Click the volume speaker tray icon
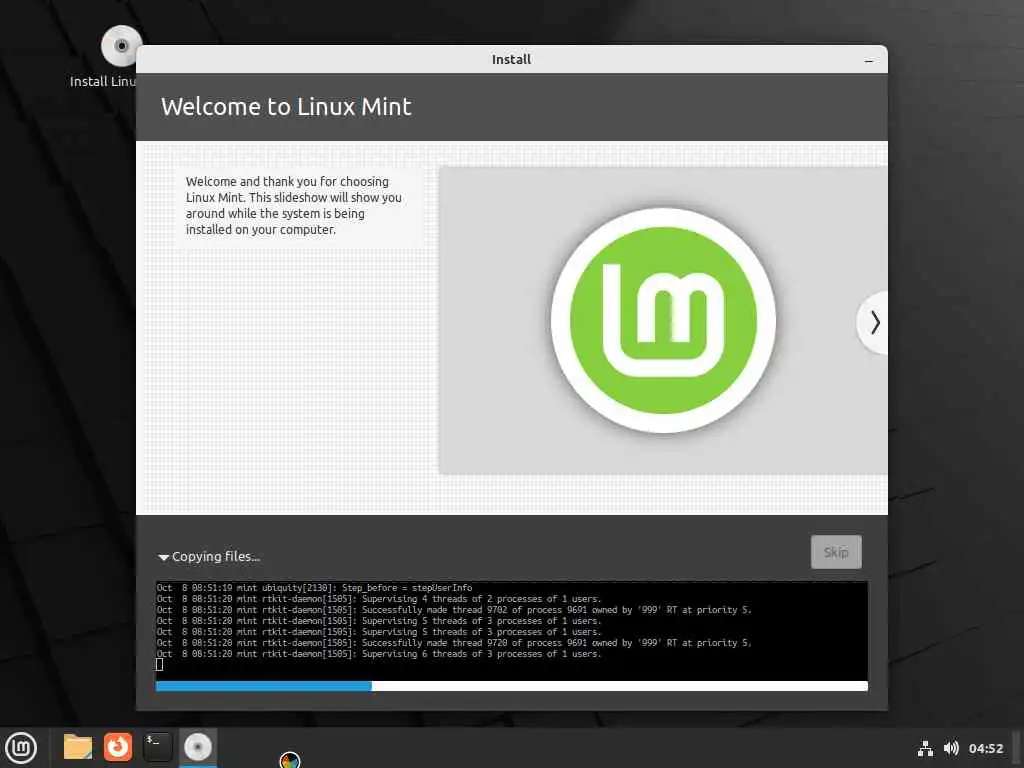Screen dimensions: 1024x768 coord(952,748)
